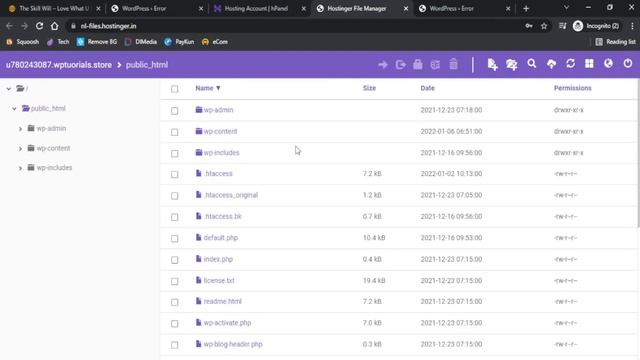640x360 pixels.
Task: Create a new file with the file-plus icon
Action: [x=492, y=64]
